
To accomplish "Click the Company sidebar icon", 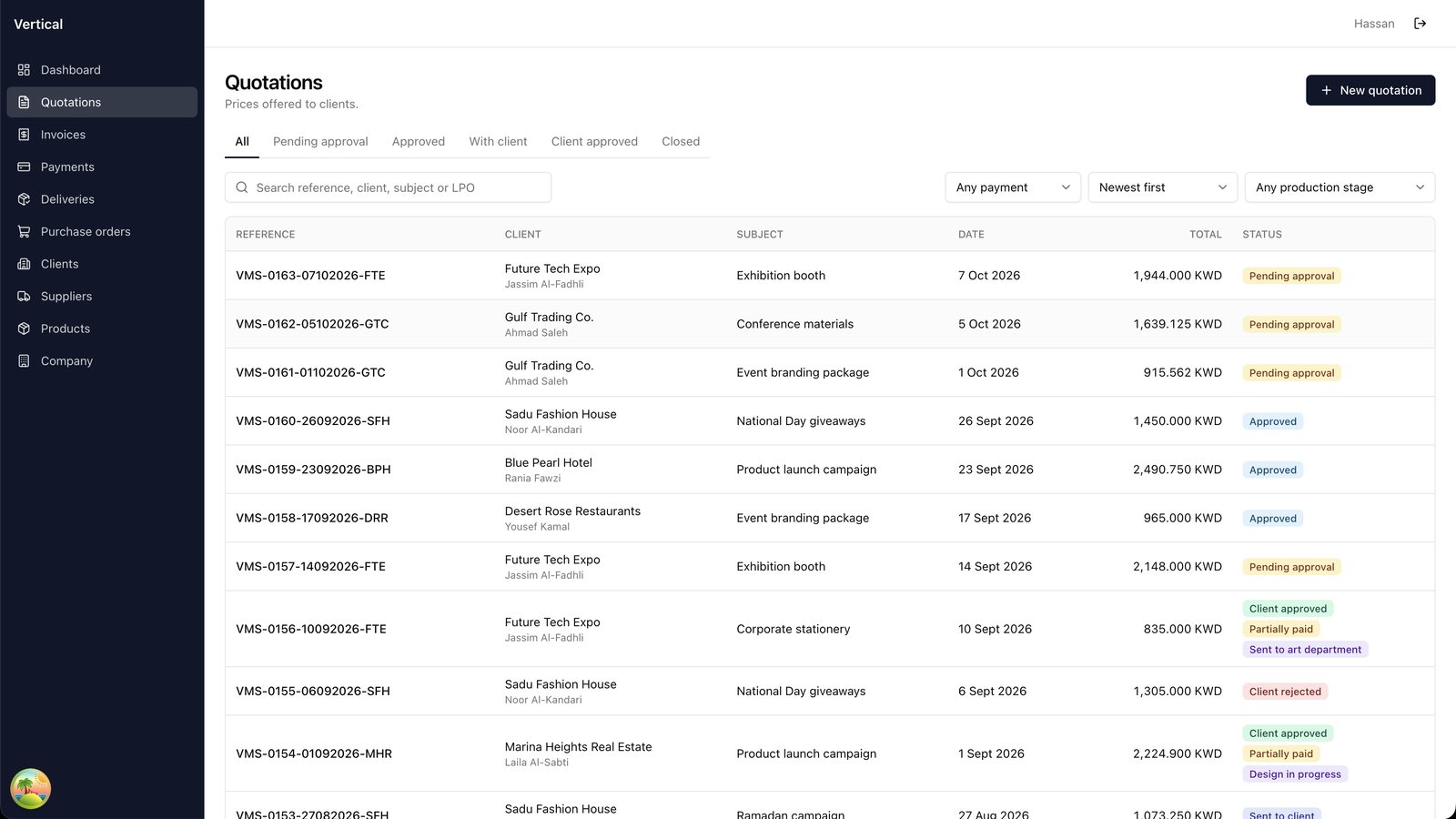I will [x=24, y=360].
